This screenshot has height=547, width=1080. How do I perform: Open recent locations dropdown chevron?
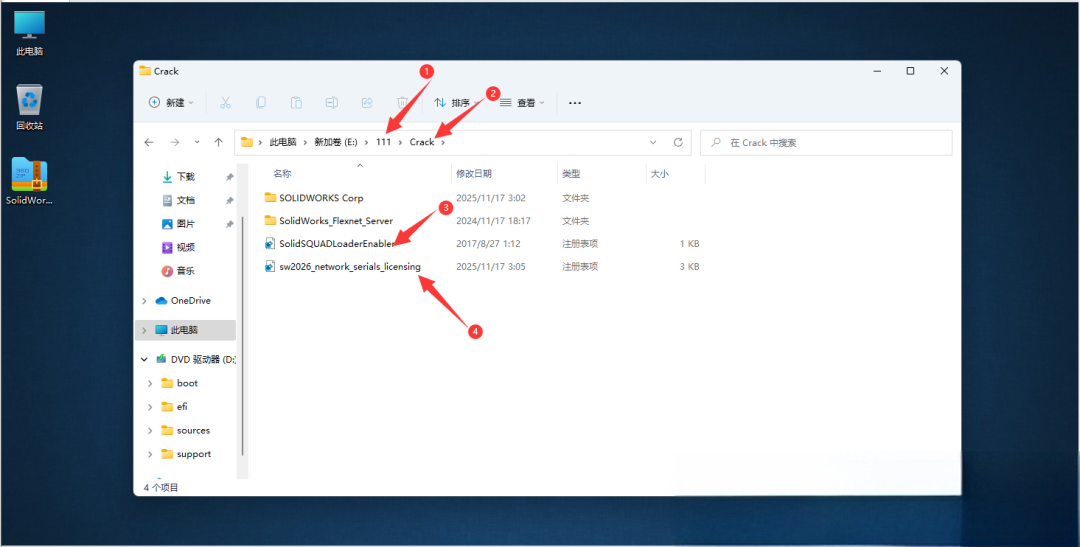pos(197,143)
